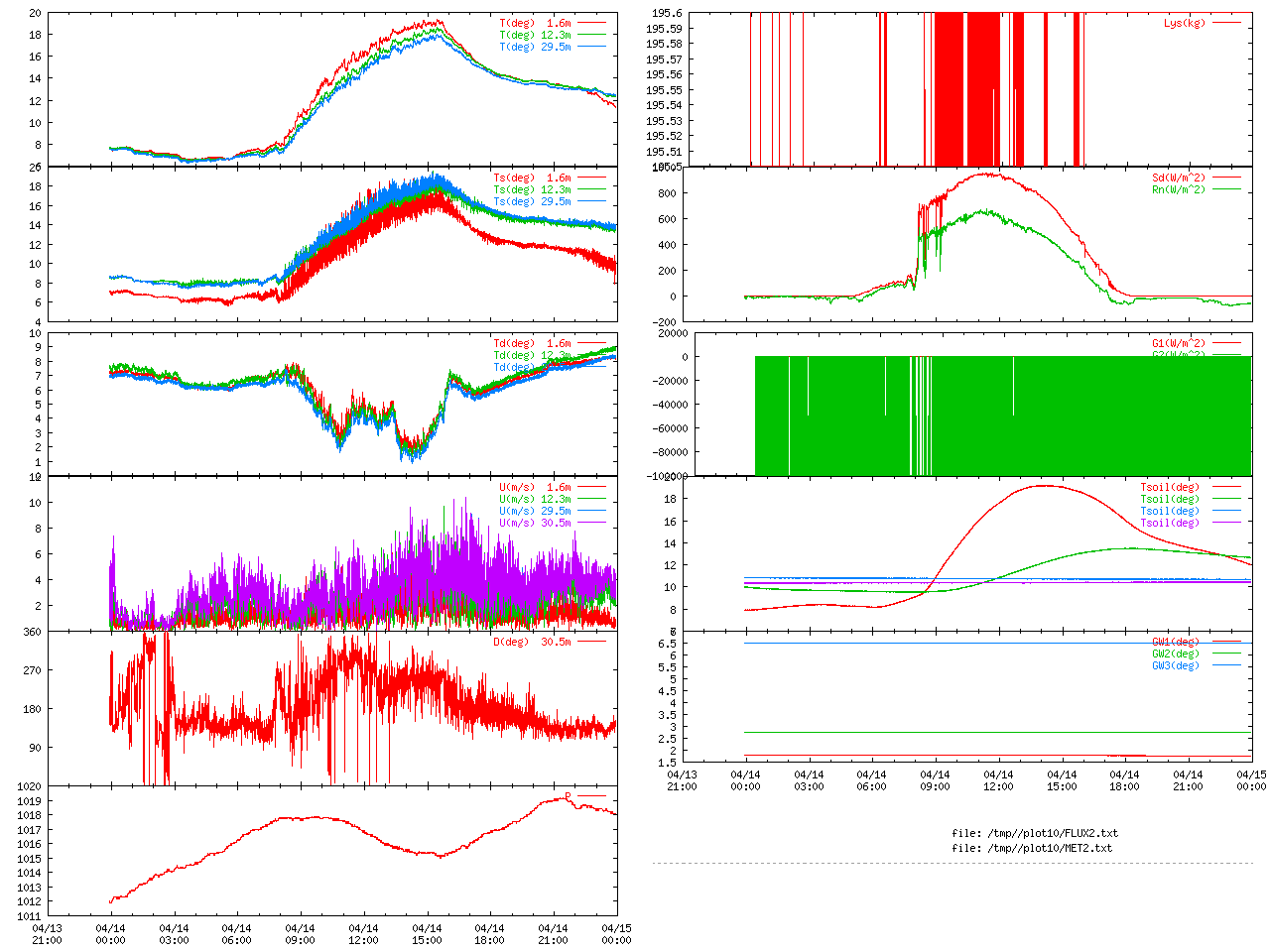Click the '195.59' y-axis value

664,29
